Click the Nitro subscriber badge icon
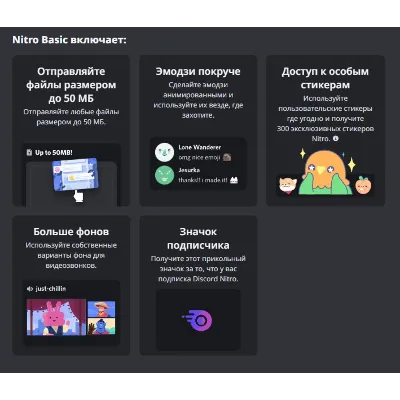 coord(197,320)
